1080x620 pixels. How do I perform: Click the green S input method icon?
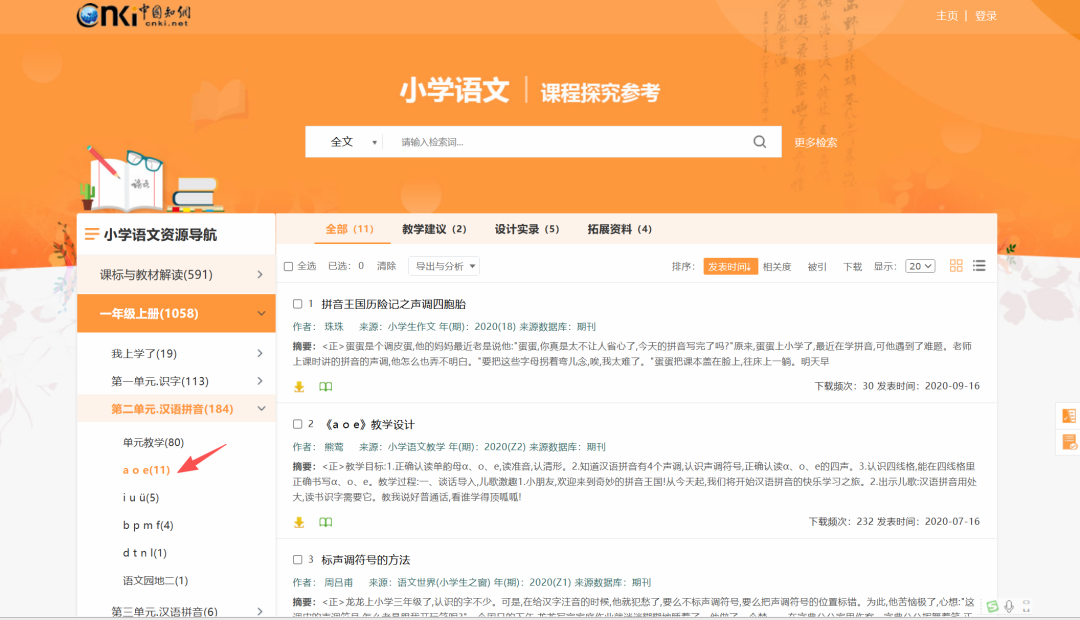992,606
